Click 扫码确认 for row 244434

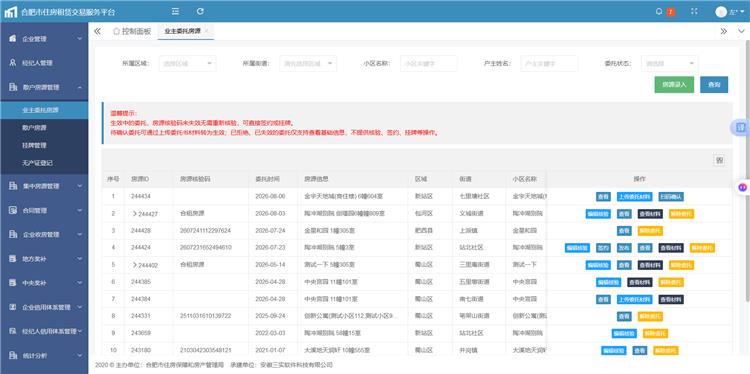coord(671,197)
